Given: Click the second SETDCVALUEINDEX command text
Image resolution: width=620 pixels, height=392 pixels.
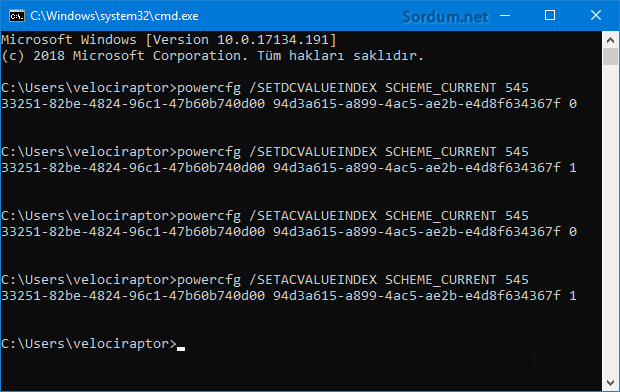Looking at the screenshot, I should [x=313, y=152].
